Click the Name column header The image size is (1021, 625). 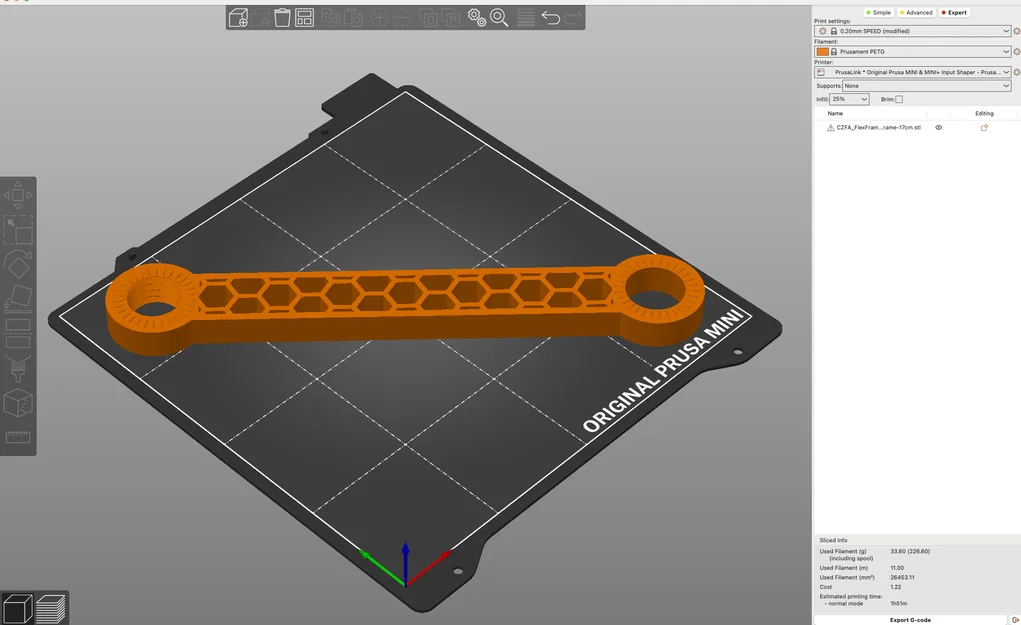(835, 113)
